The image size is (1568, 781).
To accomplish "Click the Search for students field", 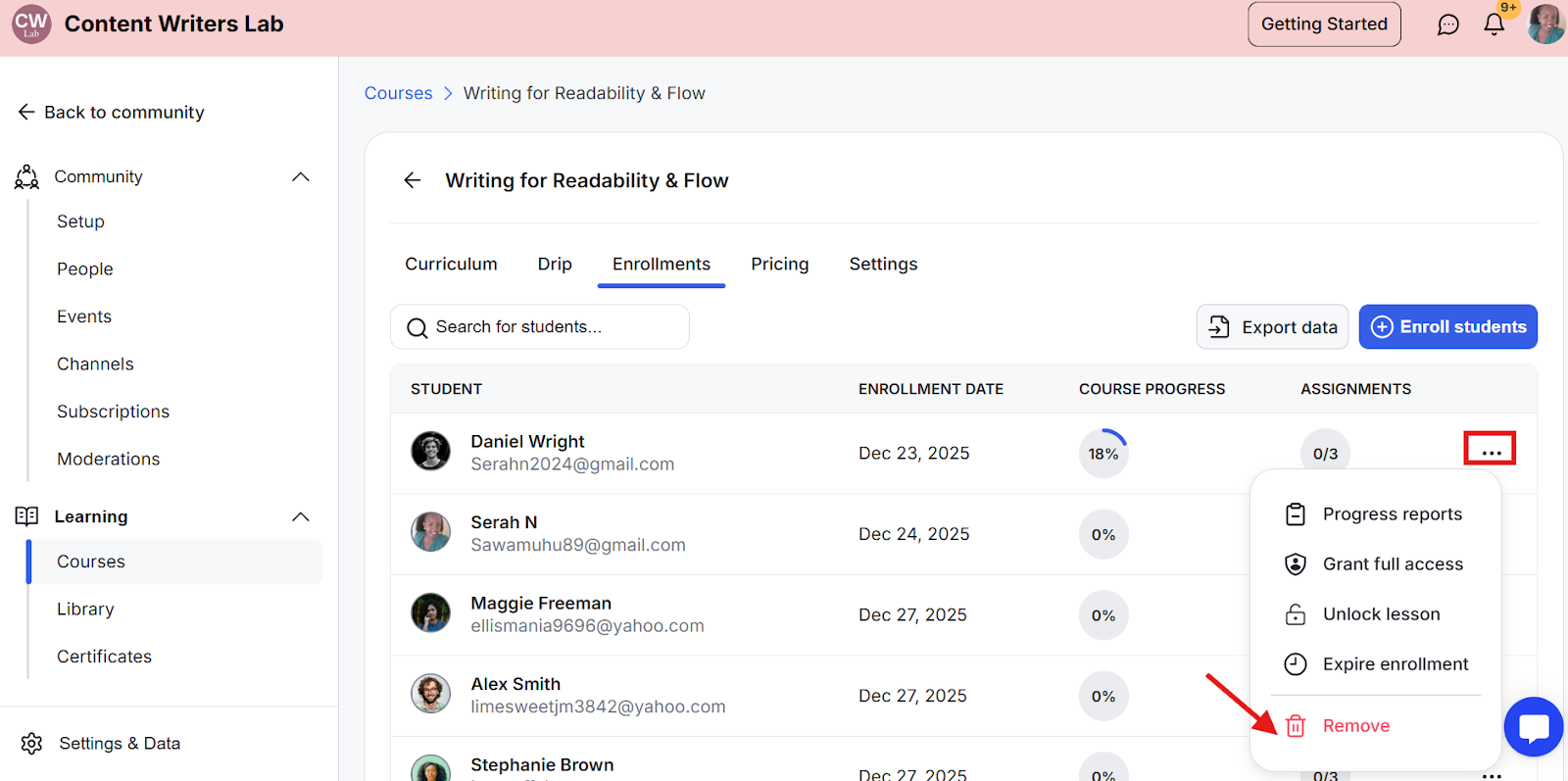I will (540, 327).
